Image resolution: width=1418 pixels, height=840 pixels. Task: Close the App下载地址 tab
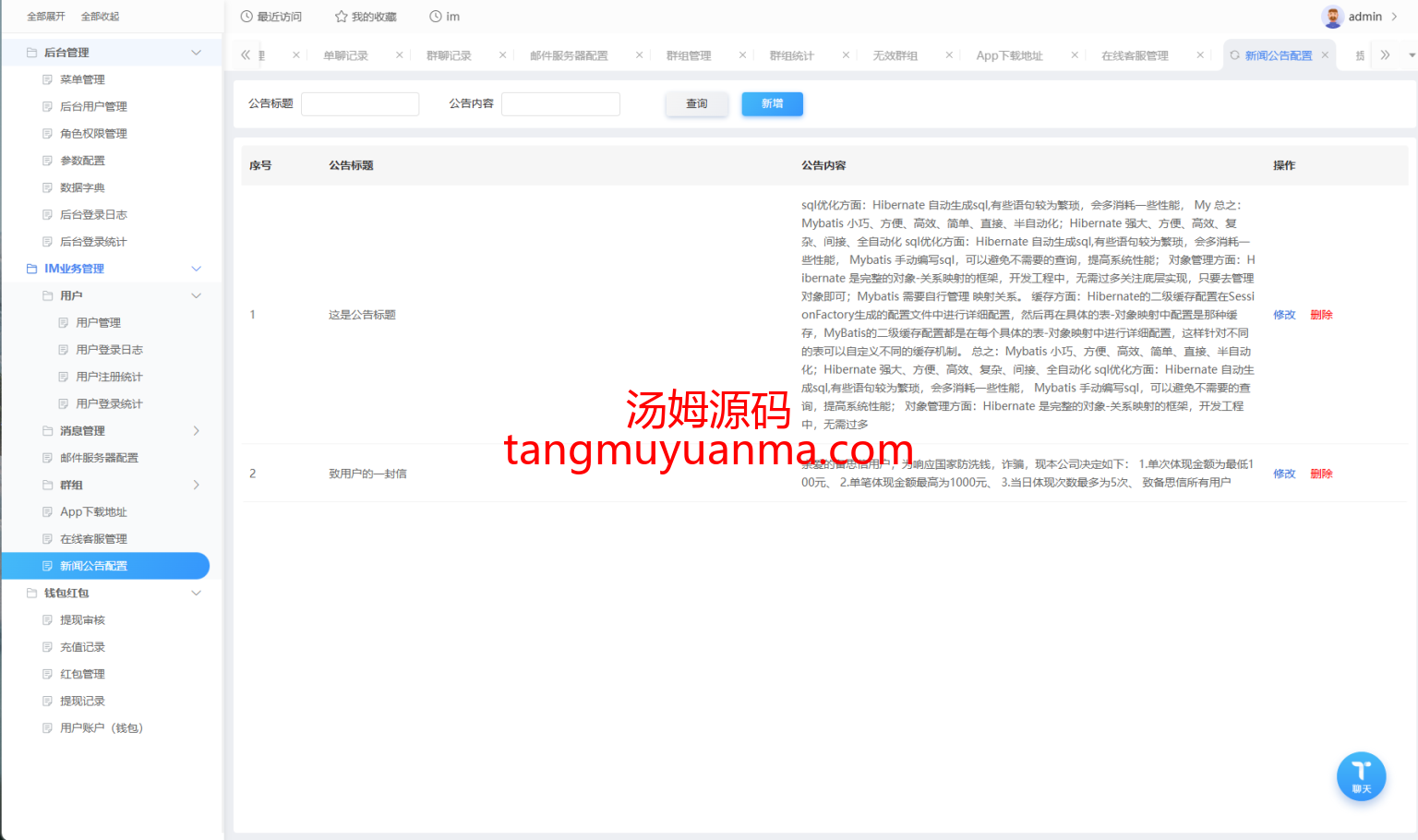1075,55
